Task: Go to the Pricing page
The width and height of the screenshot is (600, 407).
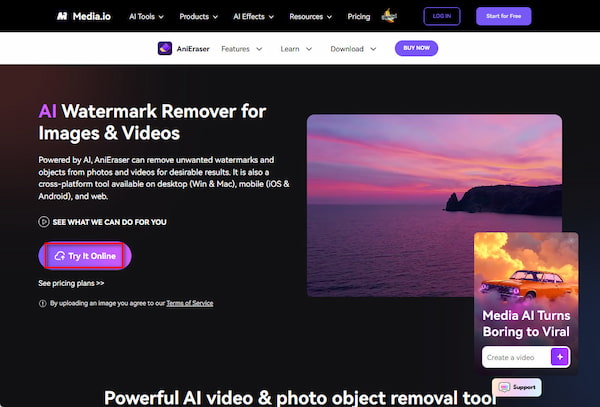Action: coord(358,17)
